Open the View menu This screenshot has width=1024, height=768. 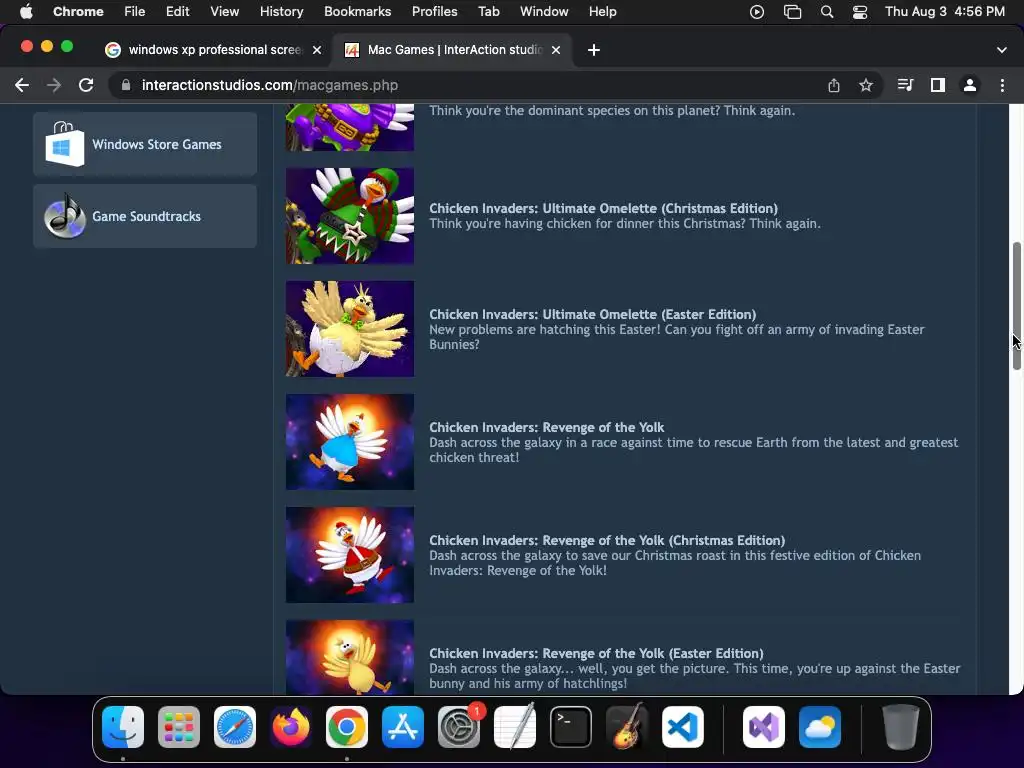coord(224,12)
